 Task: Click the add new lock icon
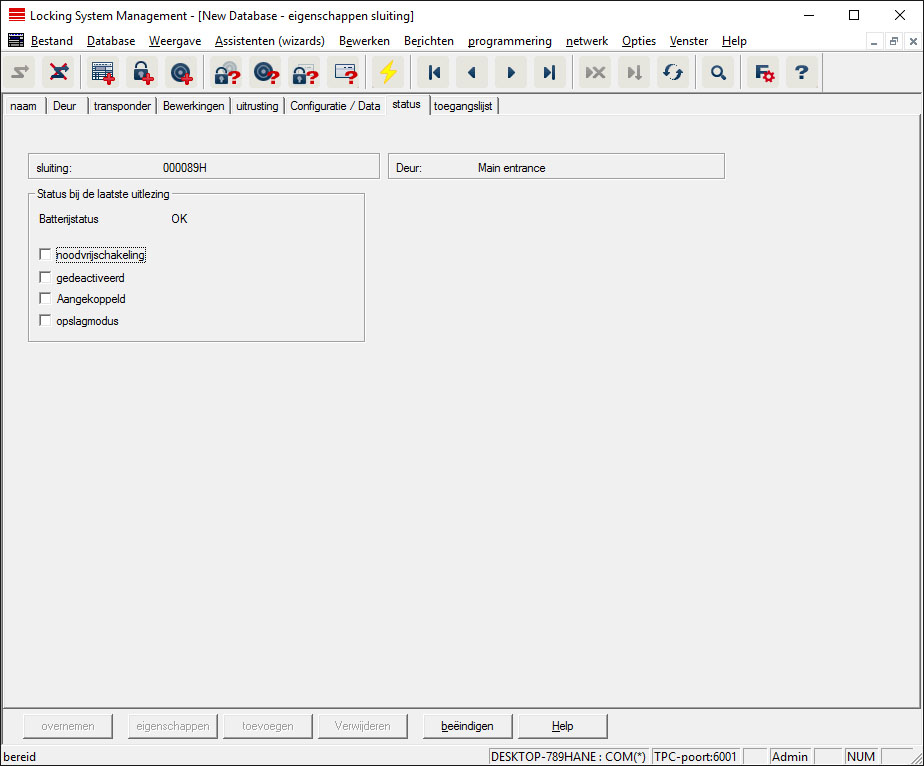pos(141,73)
